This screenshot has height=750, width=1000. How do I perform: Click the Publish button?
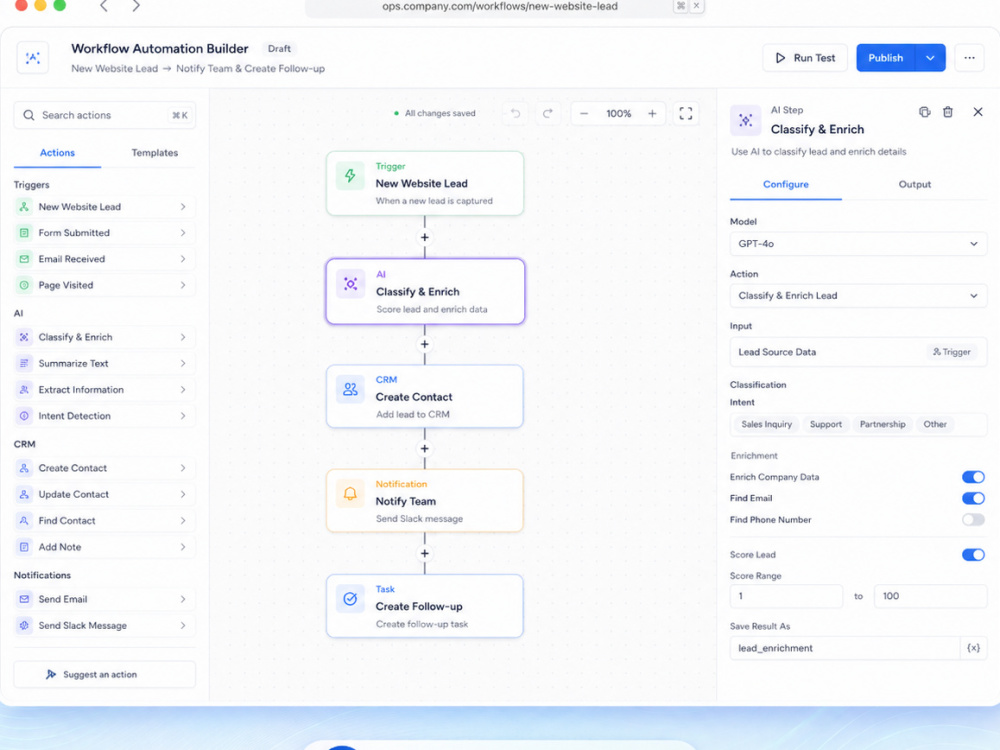click(x=886, y=58)
